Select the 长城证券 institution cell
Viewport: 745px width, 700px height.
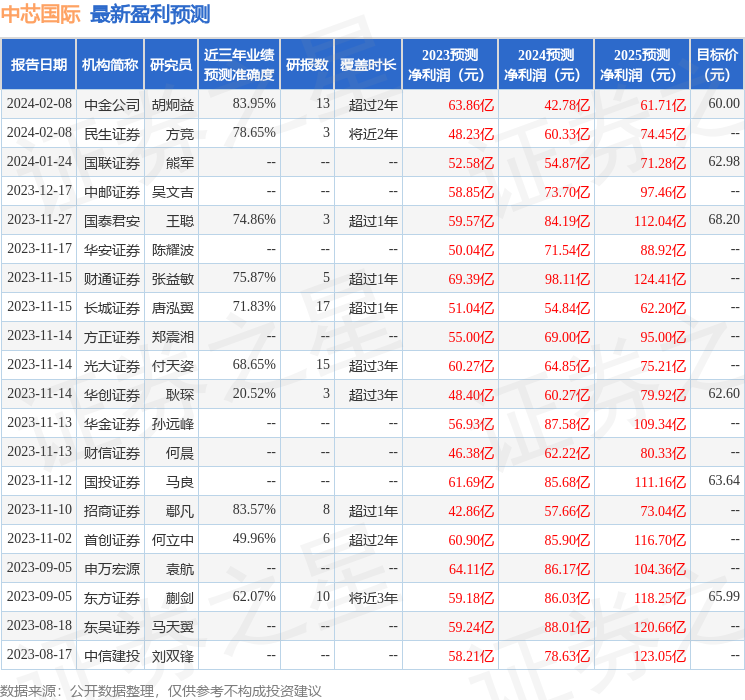click(112, 308)
